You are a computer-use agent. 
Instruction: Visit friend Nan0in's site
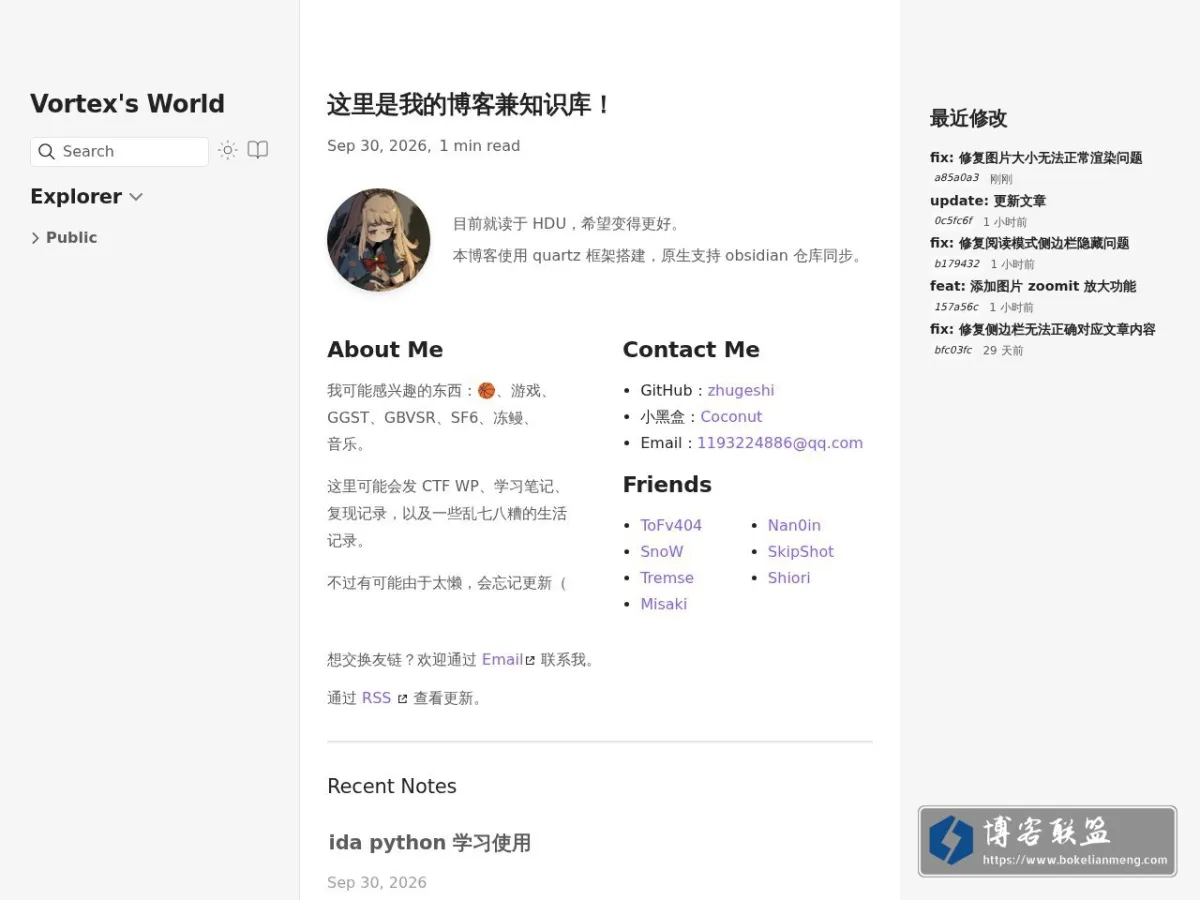click(x=794, y=525)
